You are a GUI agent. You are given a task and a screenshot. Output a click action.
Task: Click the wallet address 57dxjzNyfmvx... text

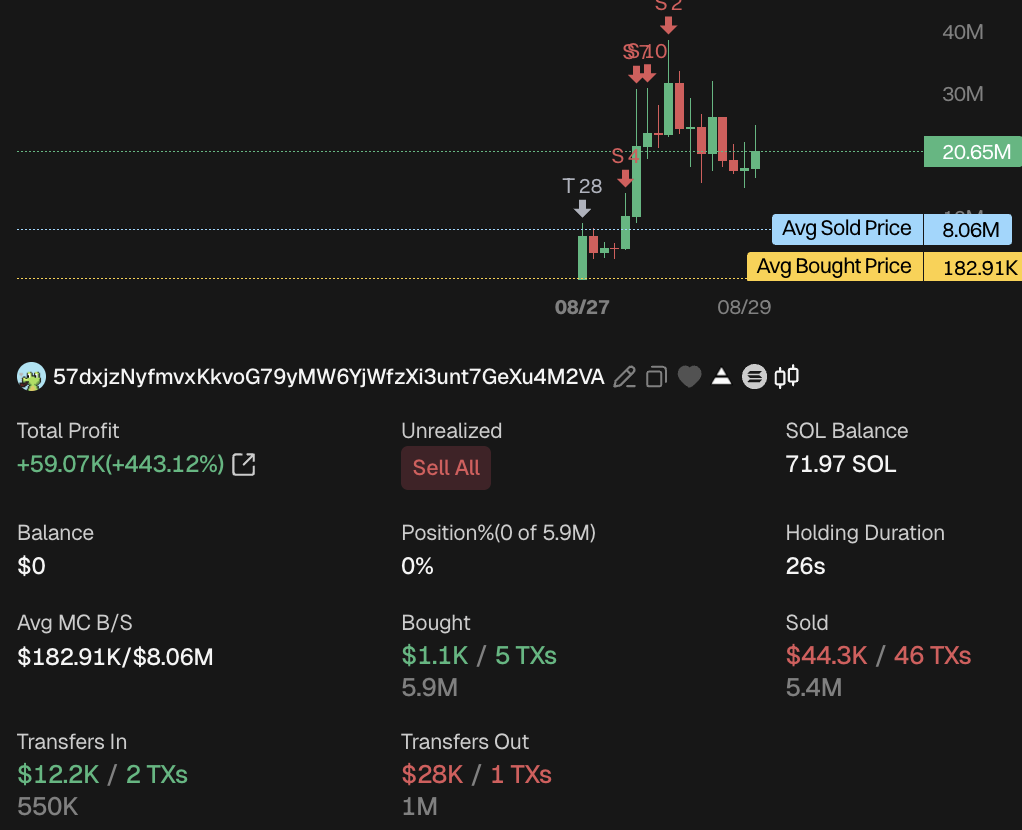[x=328, y=377]
